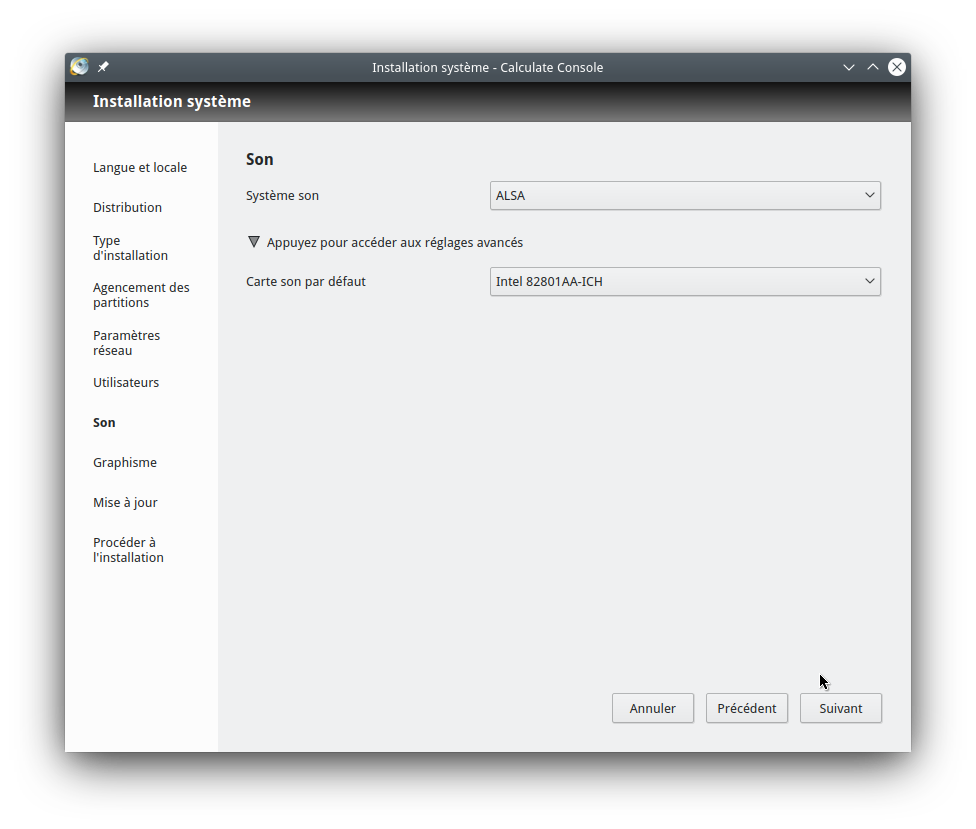The width and height of the screenshot is (976, 829).
Task: Open the Système son dropdown
Action: coord(685,196)
